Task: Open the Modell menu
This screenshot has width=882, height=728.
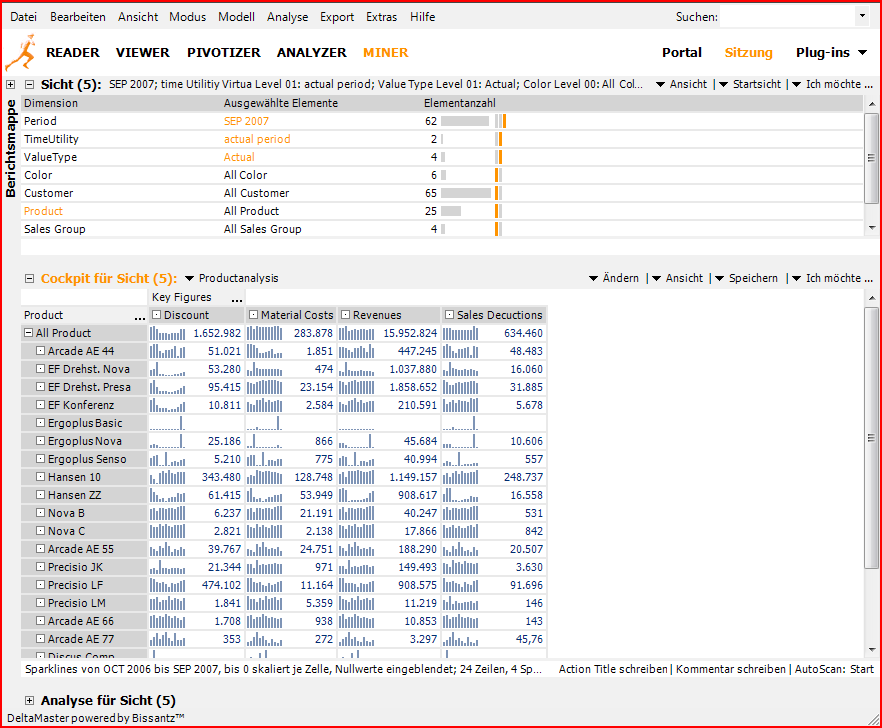Action: [236, 17]
